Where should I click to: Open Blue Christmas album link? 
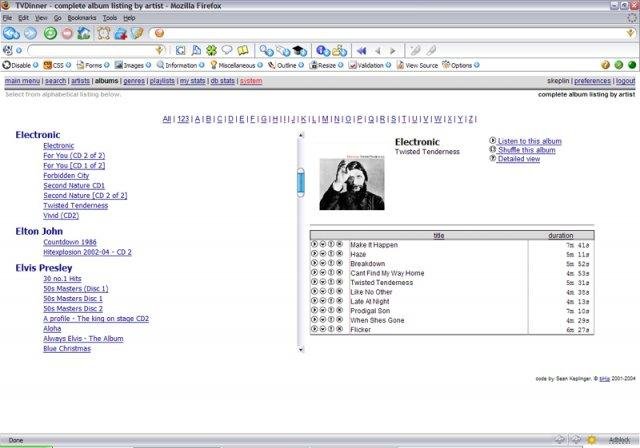click(67, 348)
